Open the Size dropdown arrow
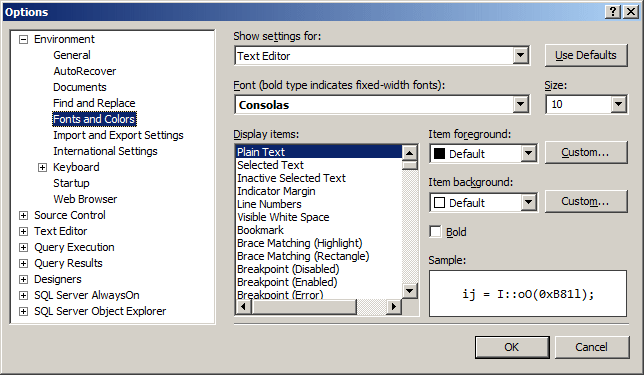644x375 pixels. [x=619, y=104]
